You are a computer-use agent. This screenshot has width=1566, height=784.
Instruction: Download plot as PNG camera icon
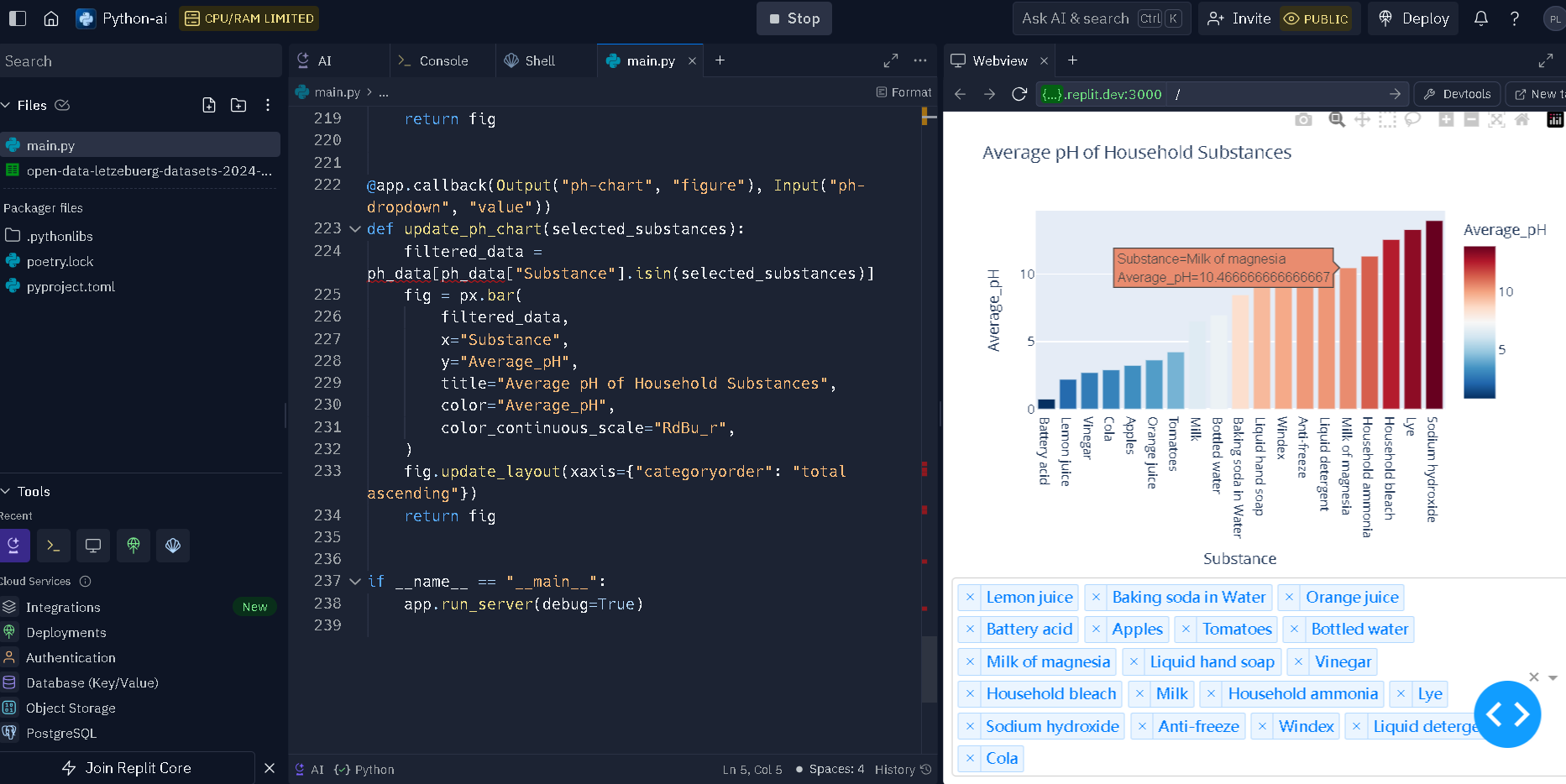(x=1303, y=120)
